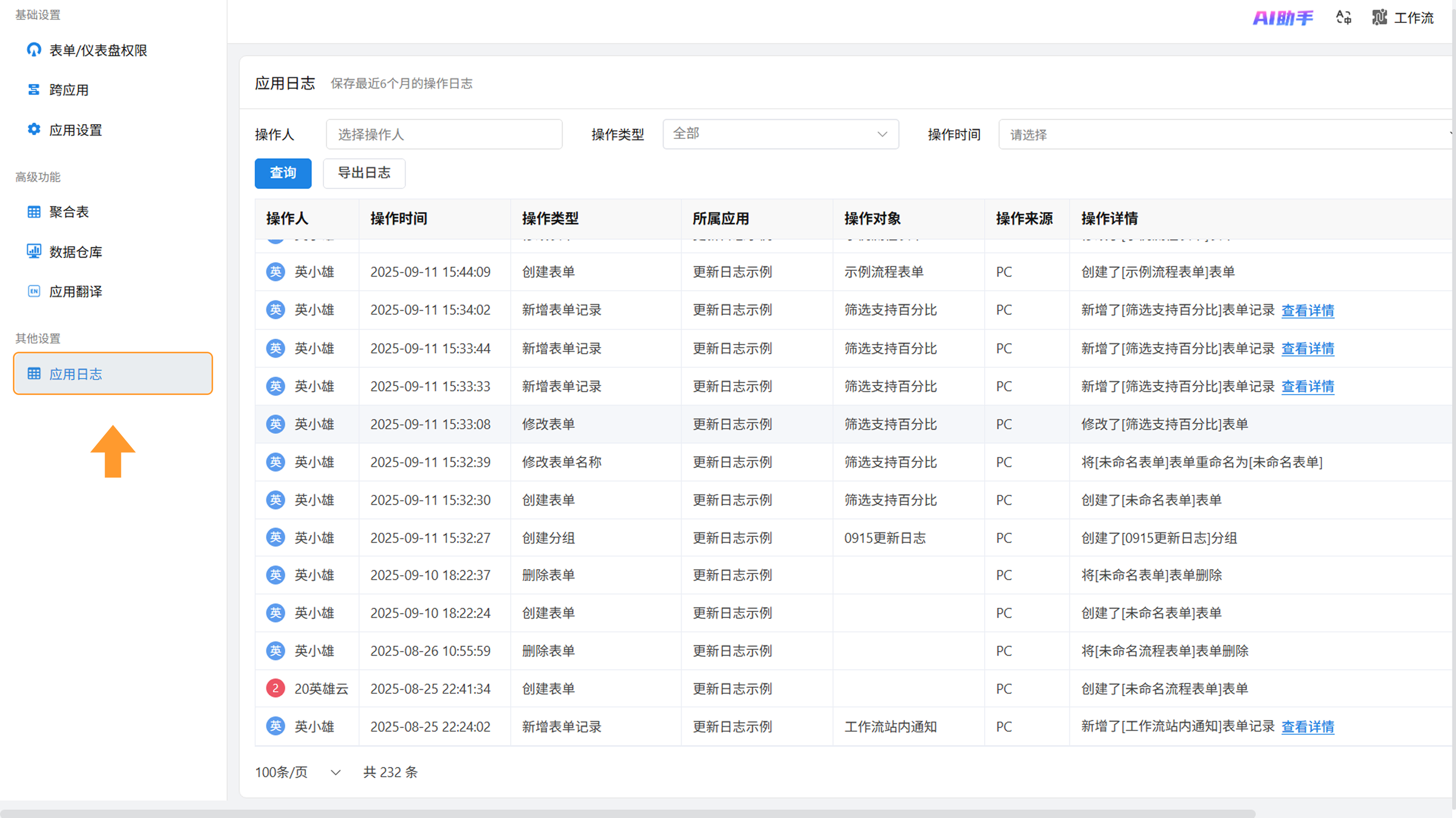The height and width of the screenshot is (818, 1456).
Task: Click the translate language icon in the top bar
Action: pos(1343,17)
